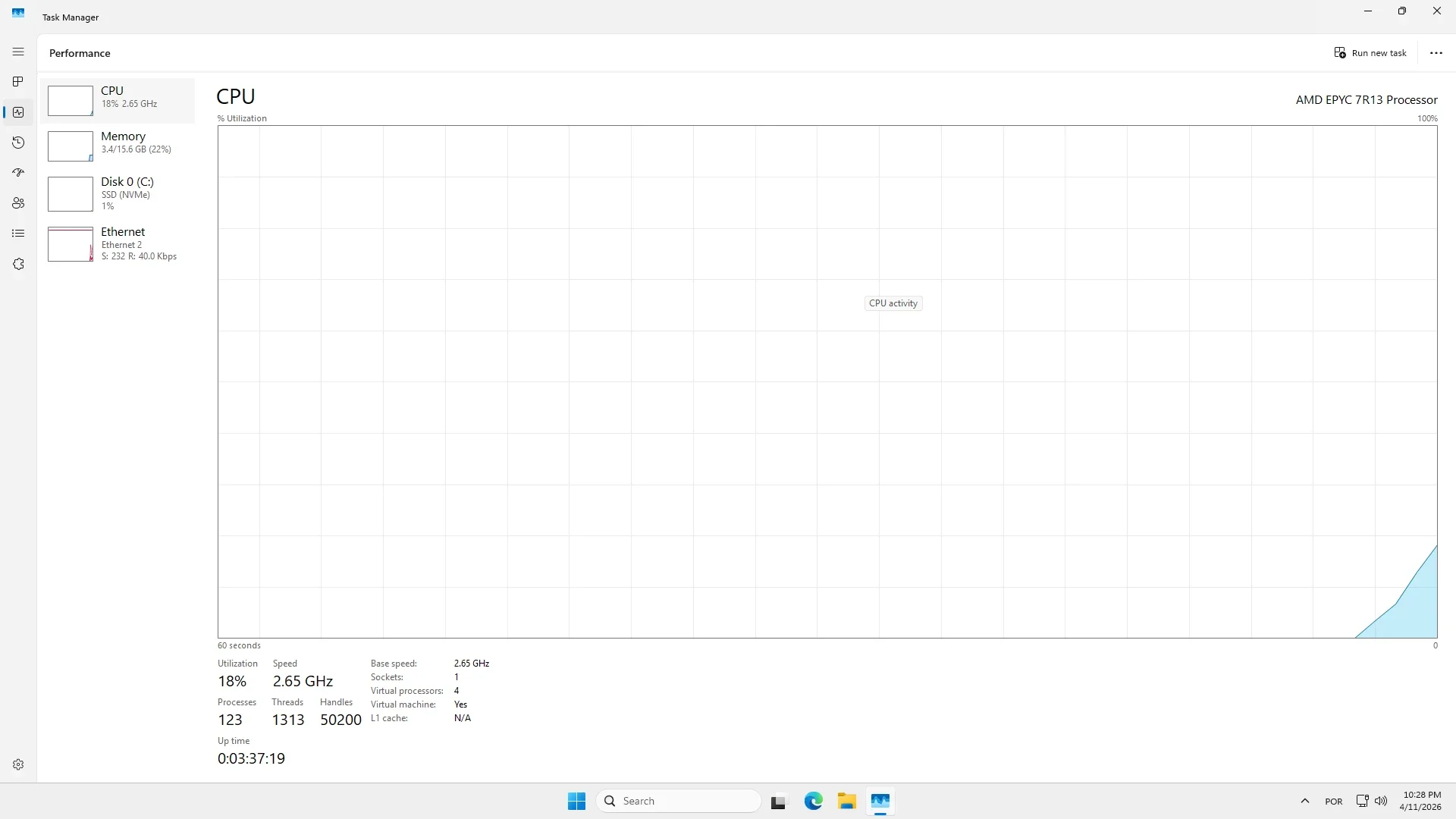Click the Ethernet mini graph thumbnail

pos(71,244)
